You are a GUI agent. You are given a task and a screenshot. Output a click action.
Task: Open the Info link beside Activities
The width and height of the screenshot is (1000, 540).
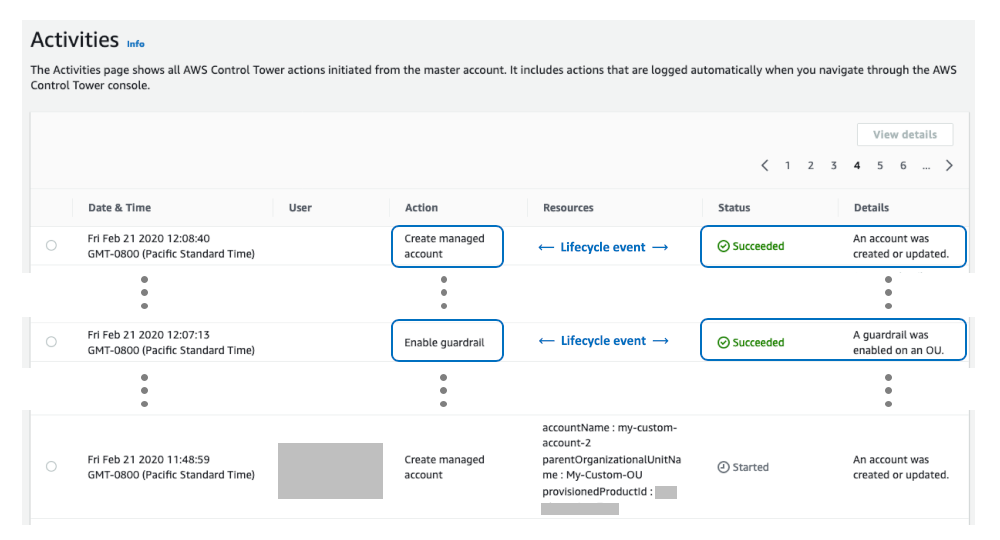[135, 44]
